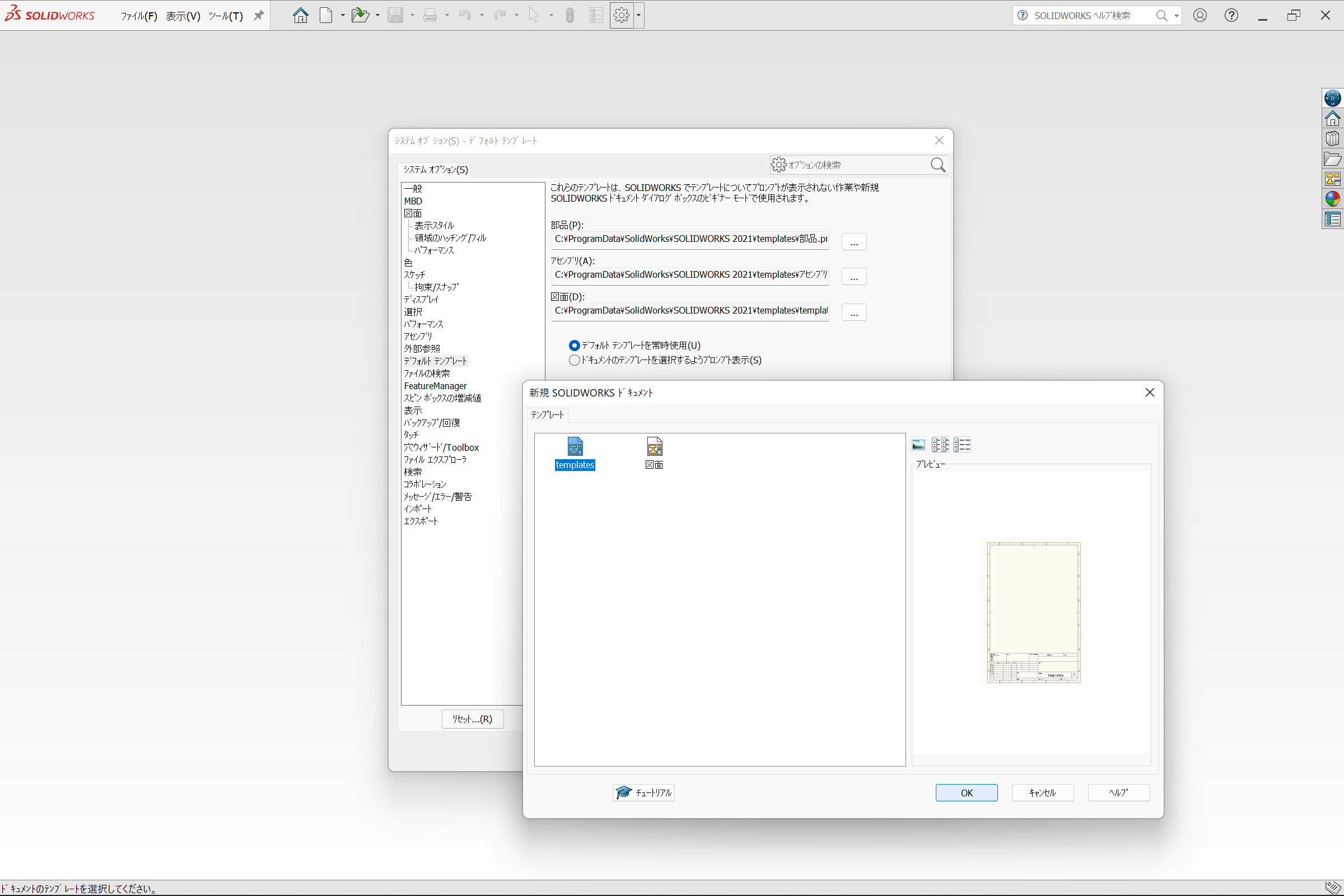Open dropdown arrow next to New document icon

pos(343,16)
